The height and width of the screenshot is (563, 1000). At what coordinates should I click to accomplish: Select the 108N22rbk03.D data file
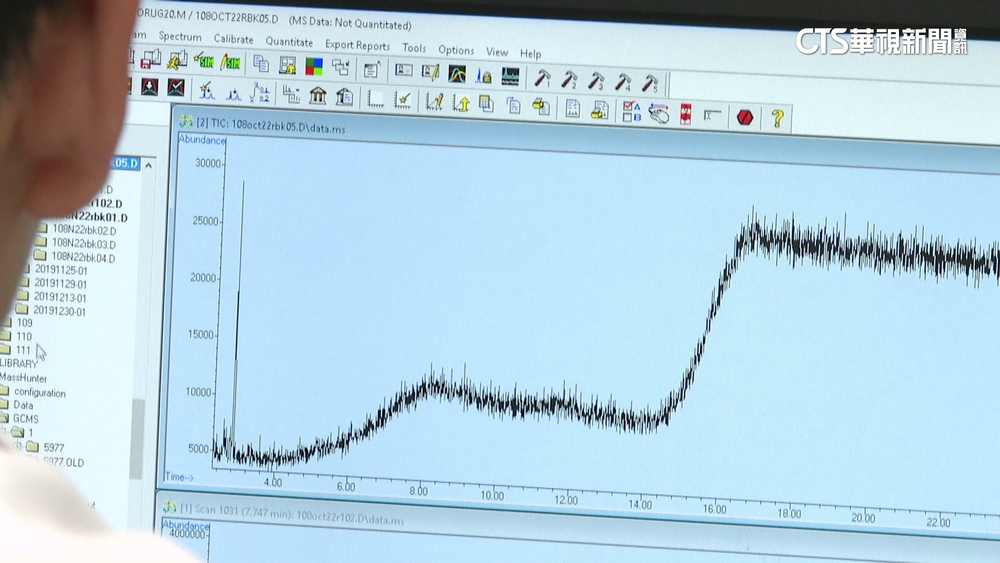click(x=84, y=244)
